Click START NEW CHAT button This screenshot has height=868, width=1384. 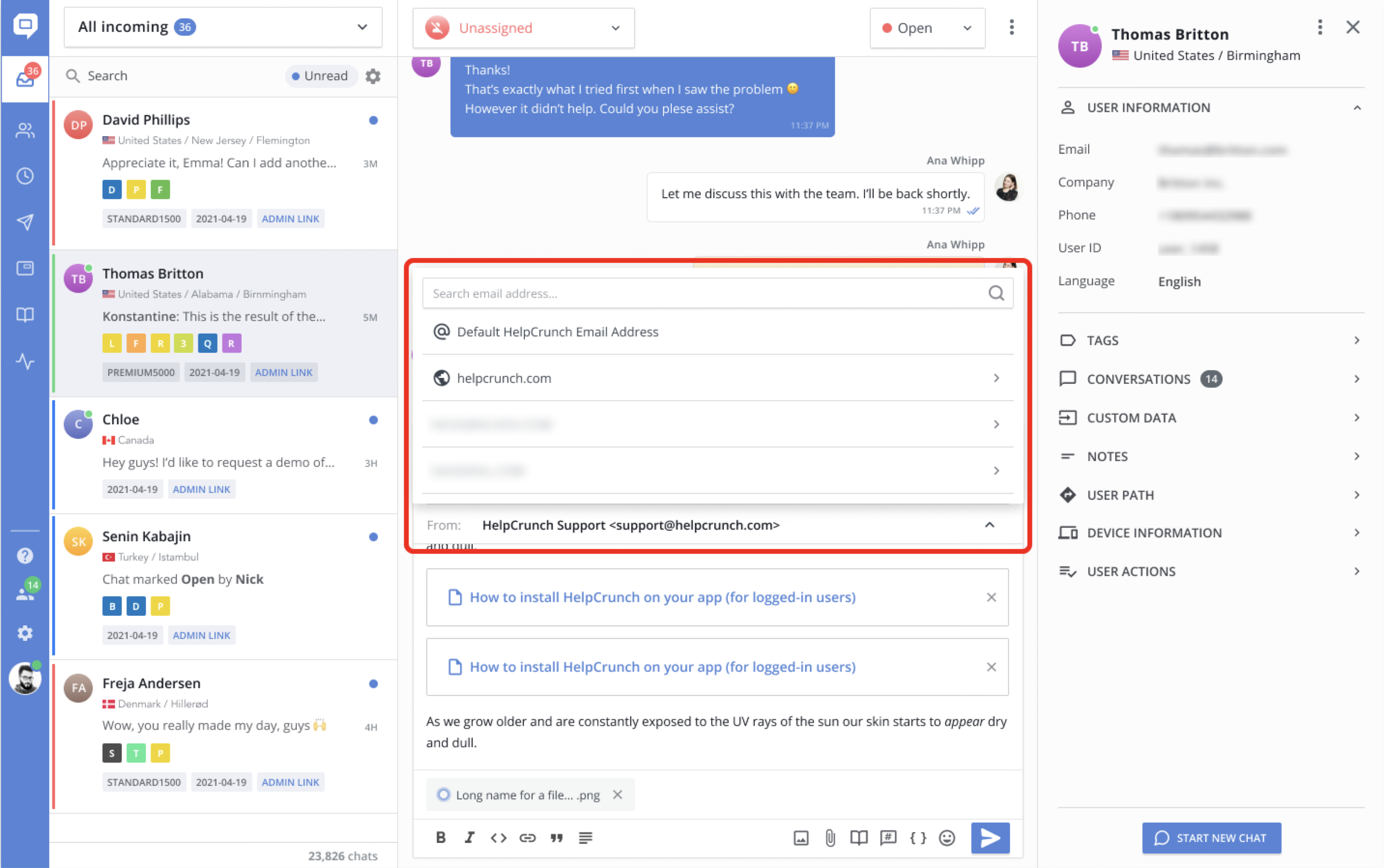1211,838
